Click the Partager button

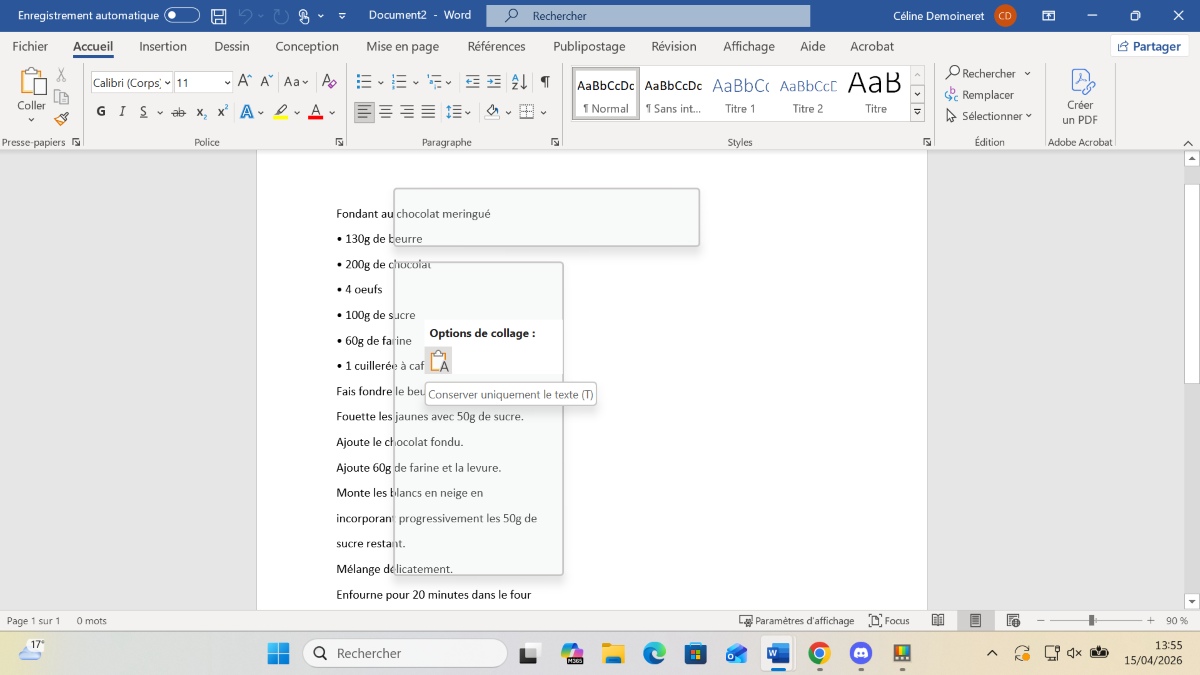point(1149,46)
